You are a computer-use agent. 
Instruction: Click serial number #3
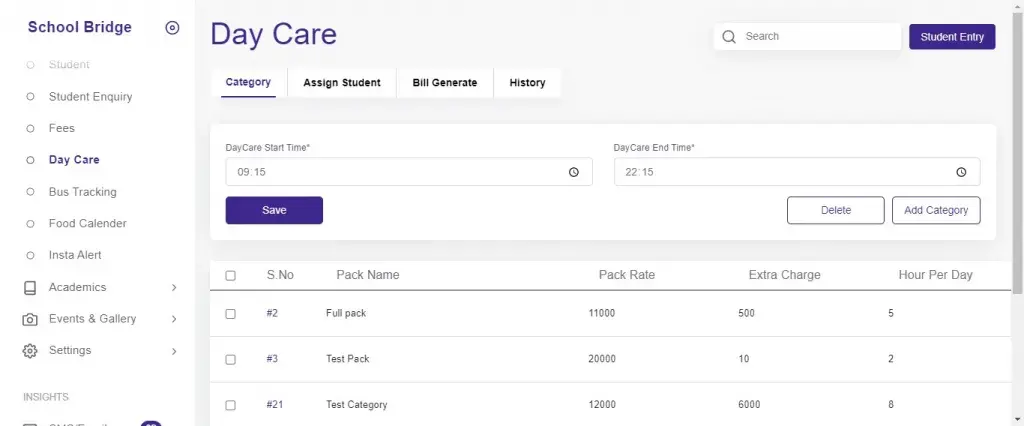[272, 359]
